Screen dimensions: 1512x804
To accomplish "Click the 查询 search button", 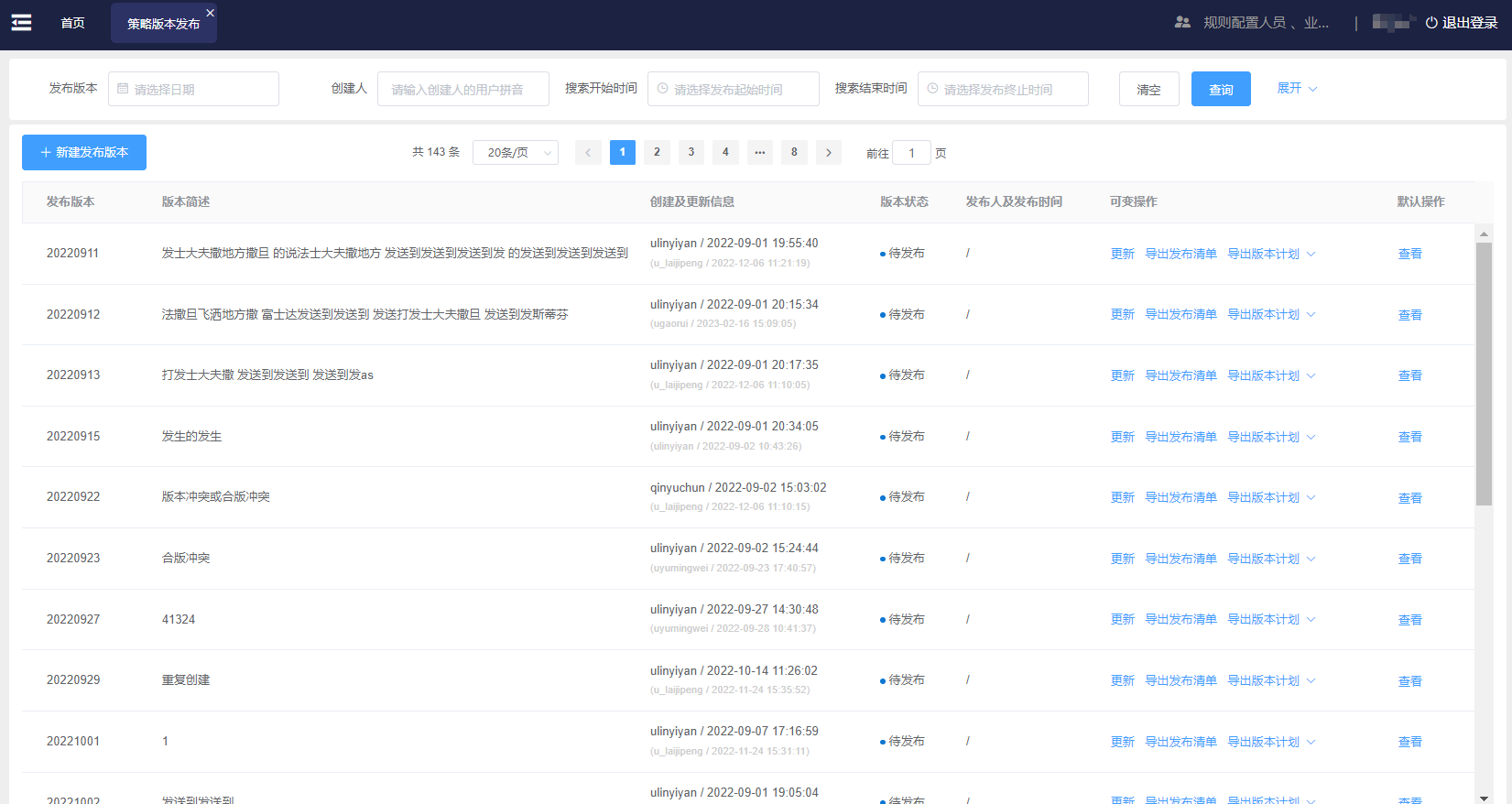I will click(x=1221, y=89).
